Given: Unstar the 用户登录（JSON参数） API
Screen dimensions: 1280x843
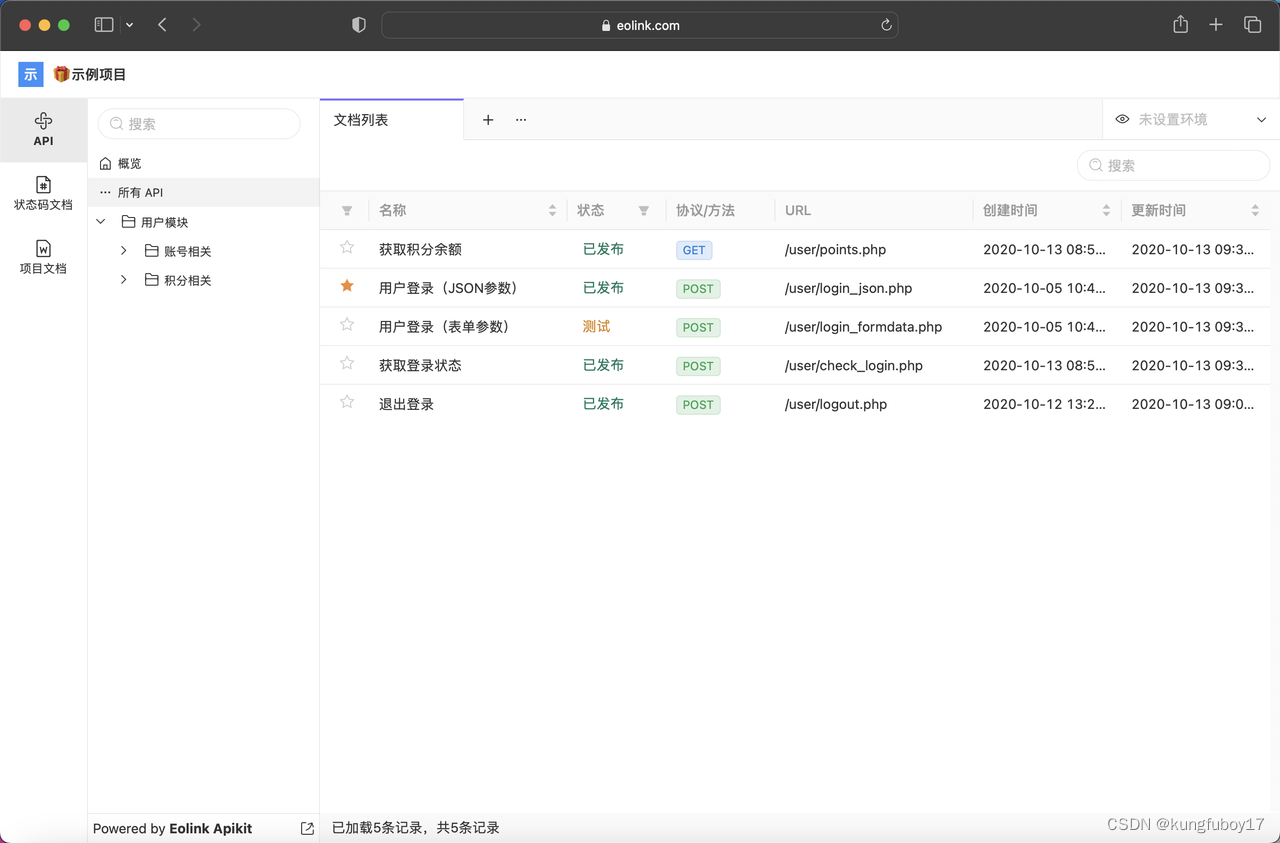Looking at the screenshot, I should [x=347, y=286].
